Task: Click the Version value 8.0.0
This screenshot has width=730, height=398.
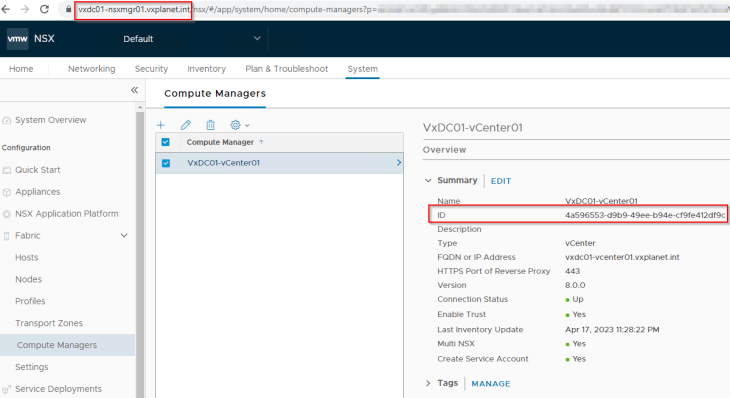Action: point(575,285)
